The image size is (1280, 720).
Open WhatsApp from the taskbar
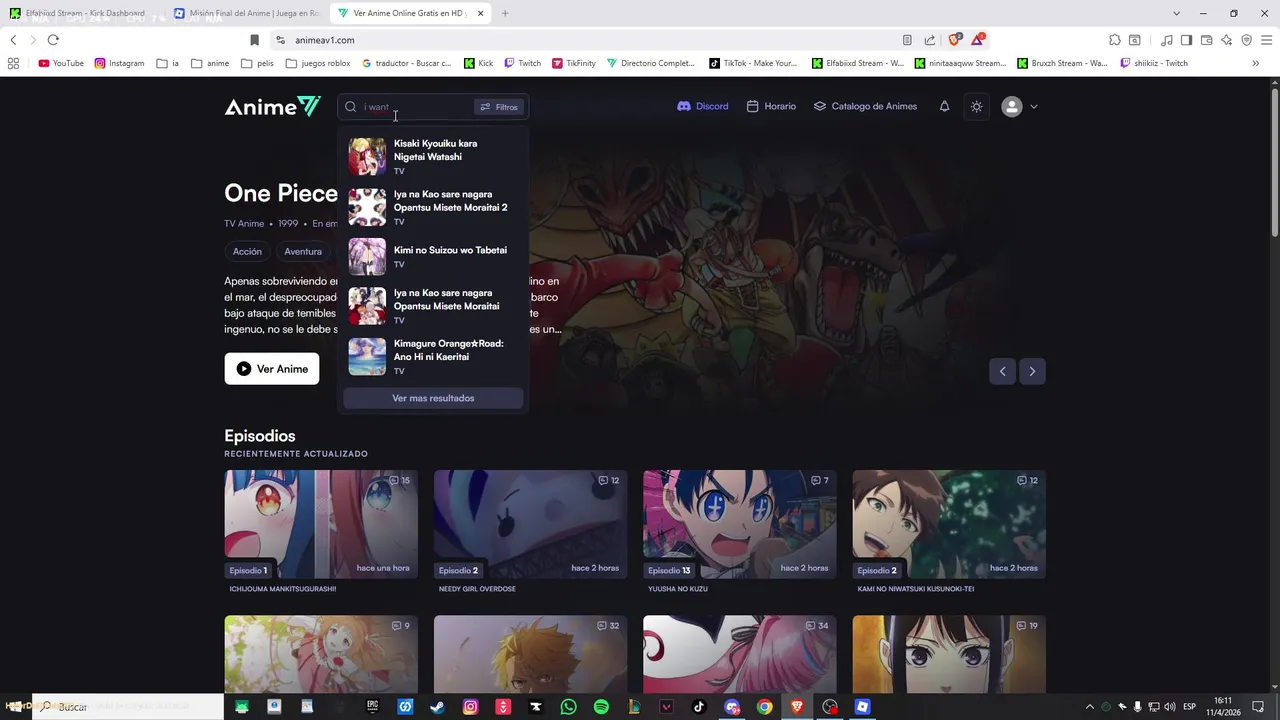pyautogui.click(x=568, y=707)
